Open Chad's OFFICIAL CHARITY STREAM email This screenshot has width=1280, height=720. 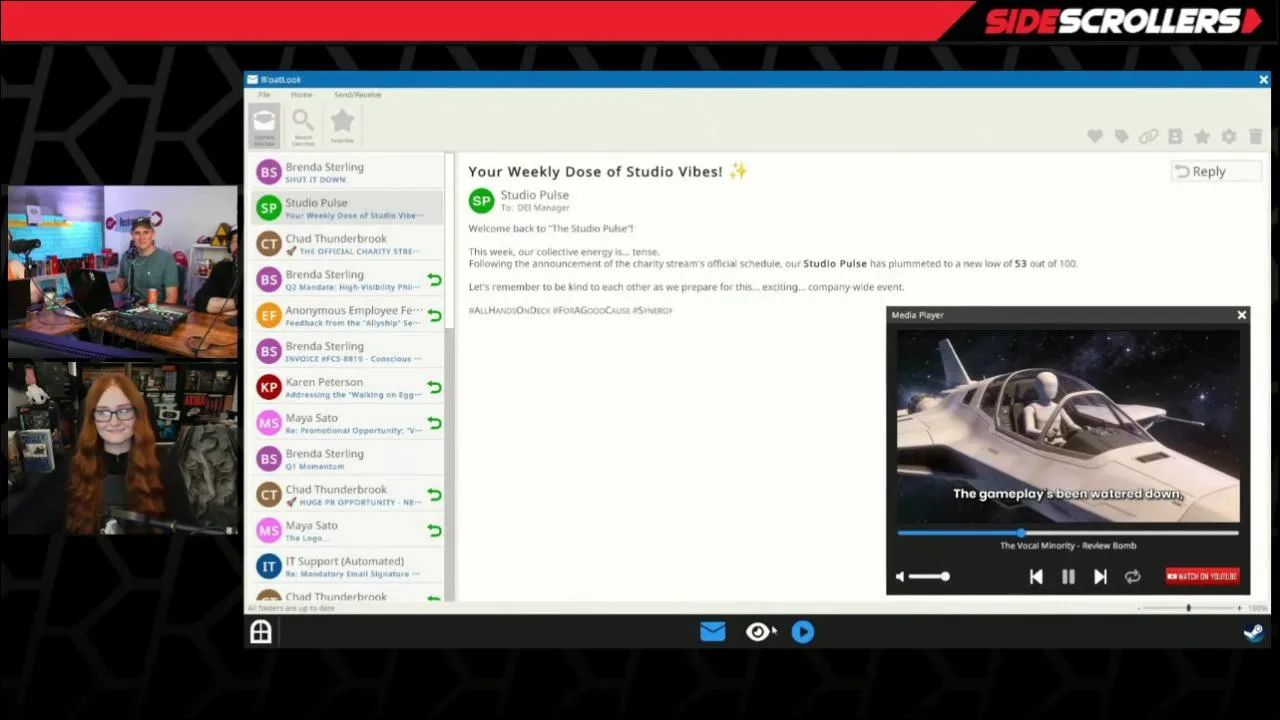(x=348, y=244)
